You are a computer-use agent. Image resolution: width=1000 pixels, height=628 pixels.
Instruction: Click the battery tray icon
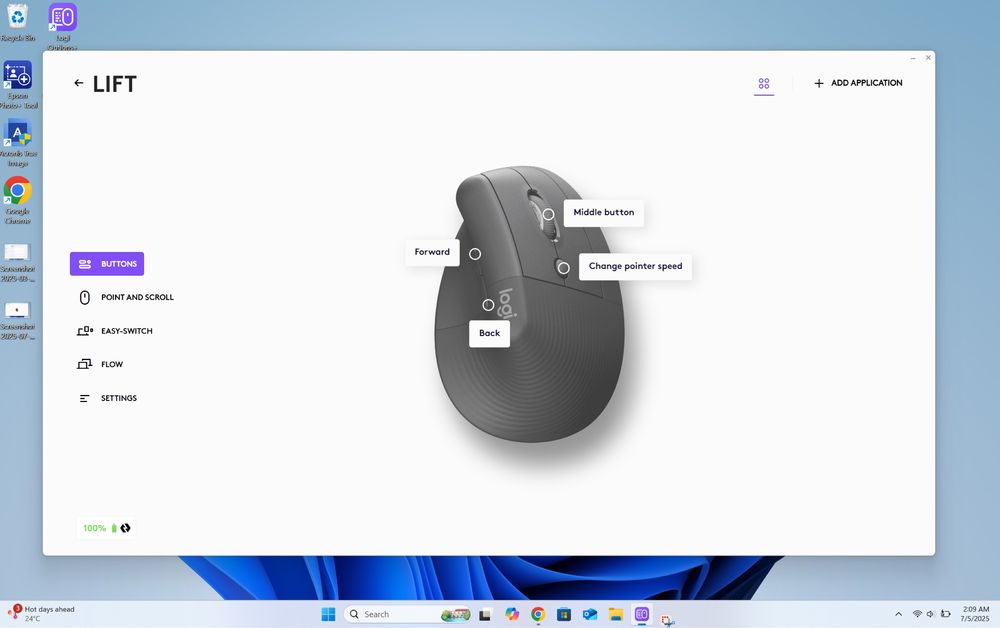pyautogui.click(x=946, y=614)
